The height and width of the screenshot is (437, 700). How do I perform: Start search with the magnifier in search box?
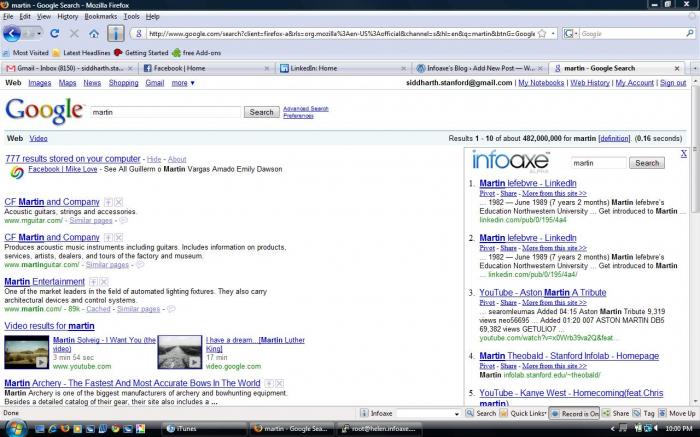(x=690, y=33)
